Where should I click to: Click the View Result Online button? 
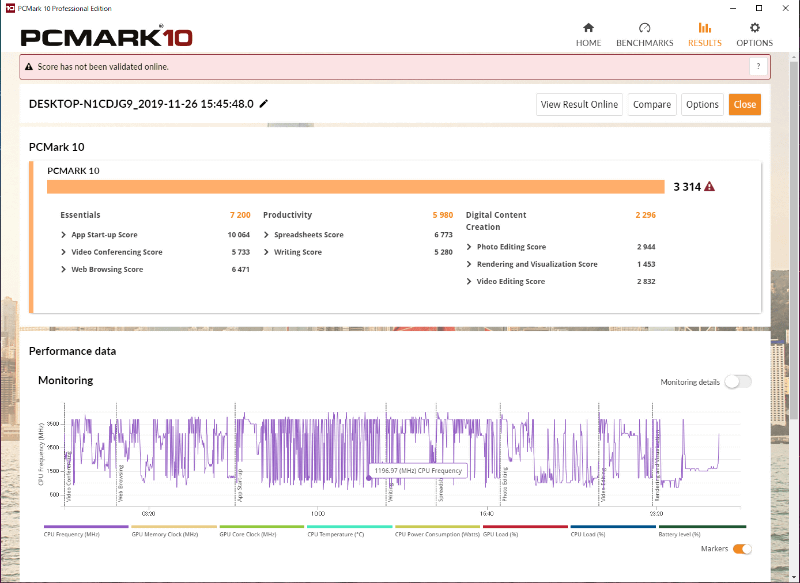(578, 104)
